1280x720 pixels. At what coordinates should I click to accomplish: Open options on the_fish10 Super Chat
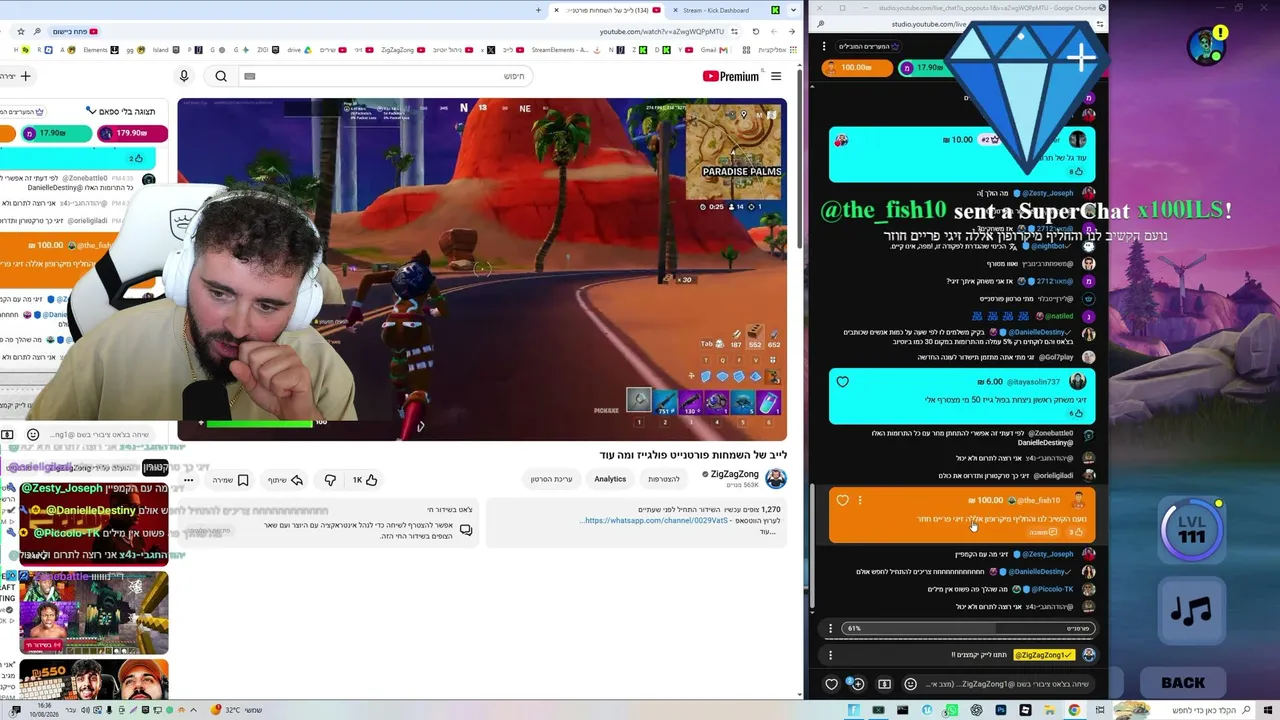click(x=859, y=500)
